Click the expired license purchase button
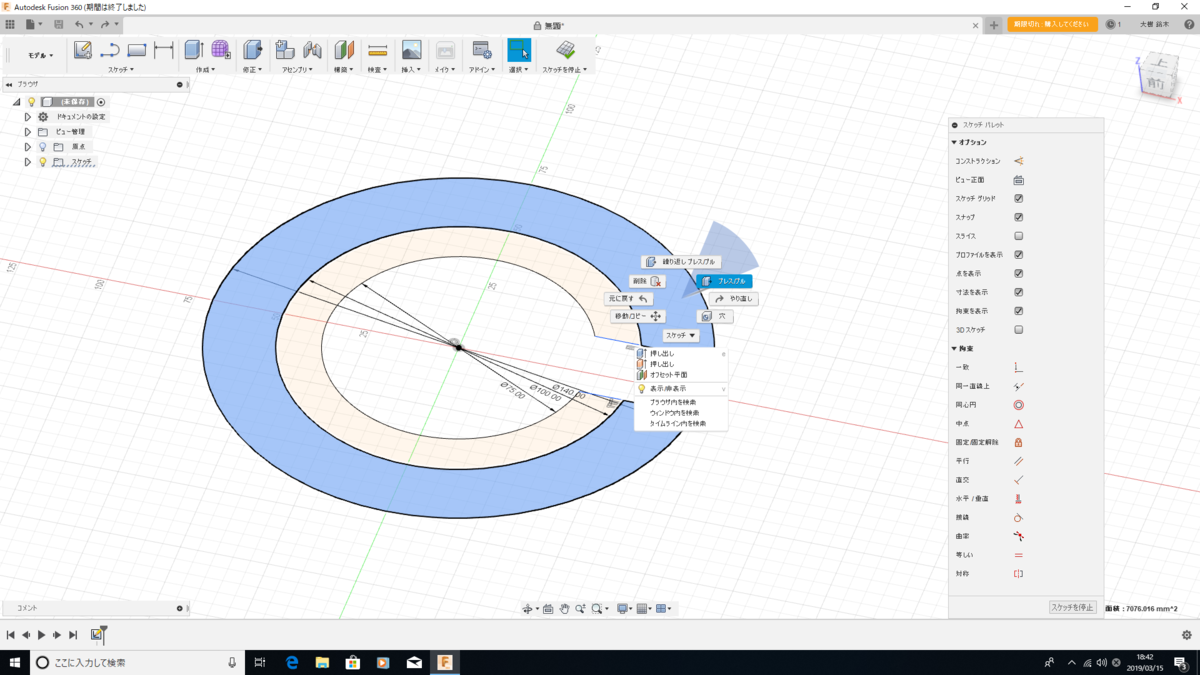Viewport: 1200px width, 675px height. pos(1053,24)
